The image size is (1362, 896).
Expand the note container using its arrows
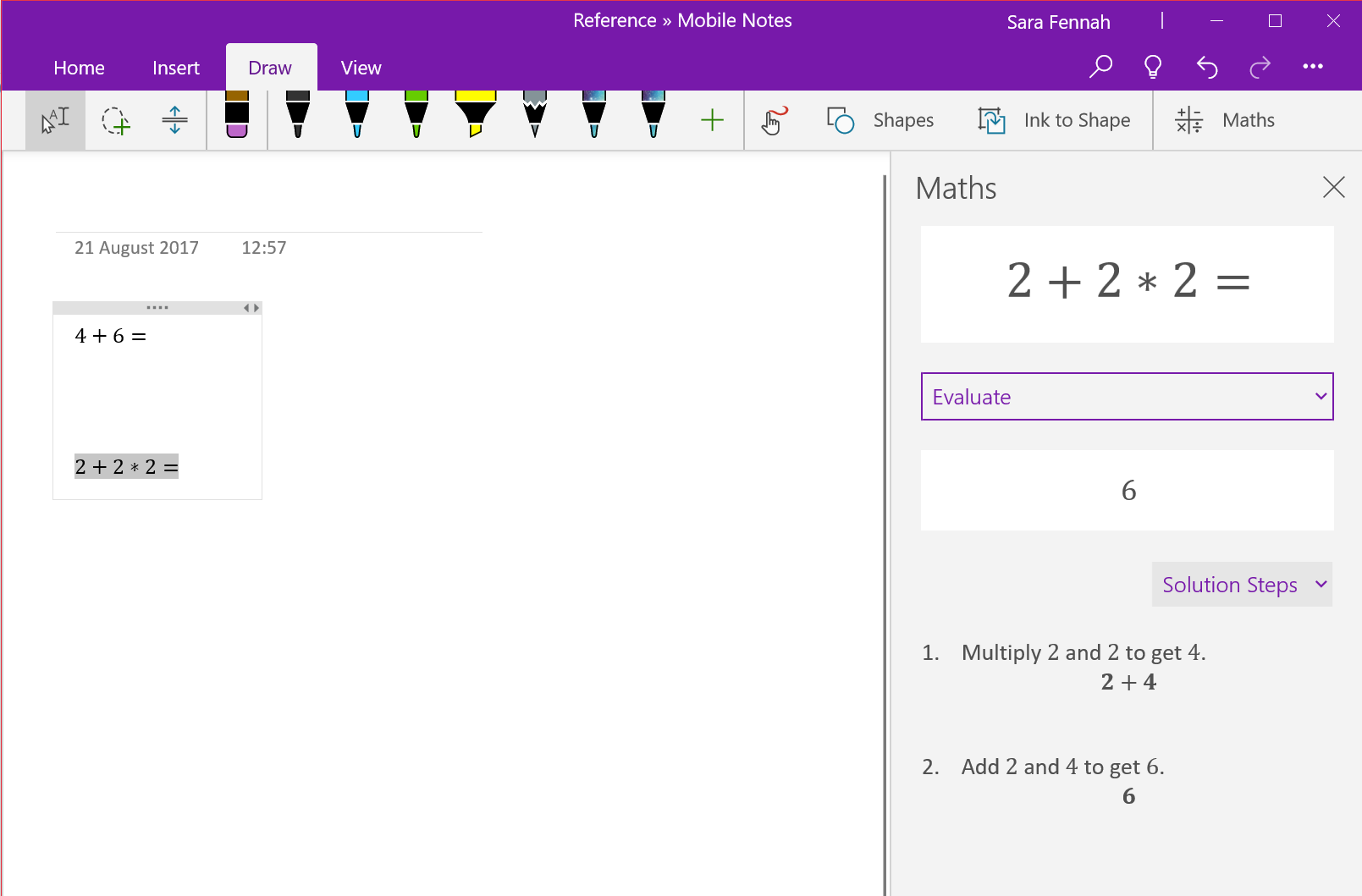(250, 307)
